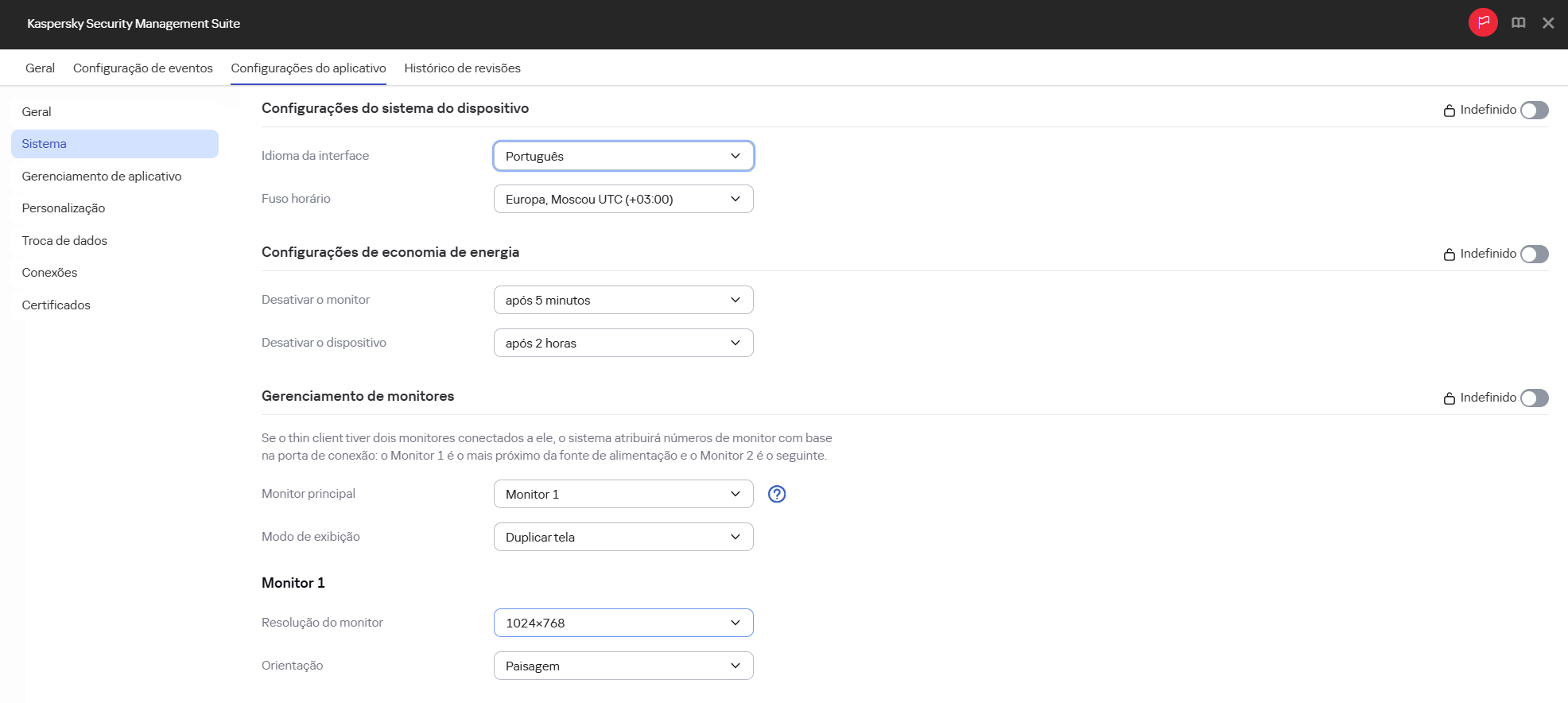Click the 'Monitor 1' section heading
The height and width of the screenshot is (703, 1568).
[x=293, y=583]
